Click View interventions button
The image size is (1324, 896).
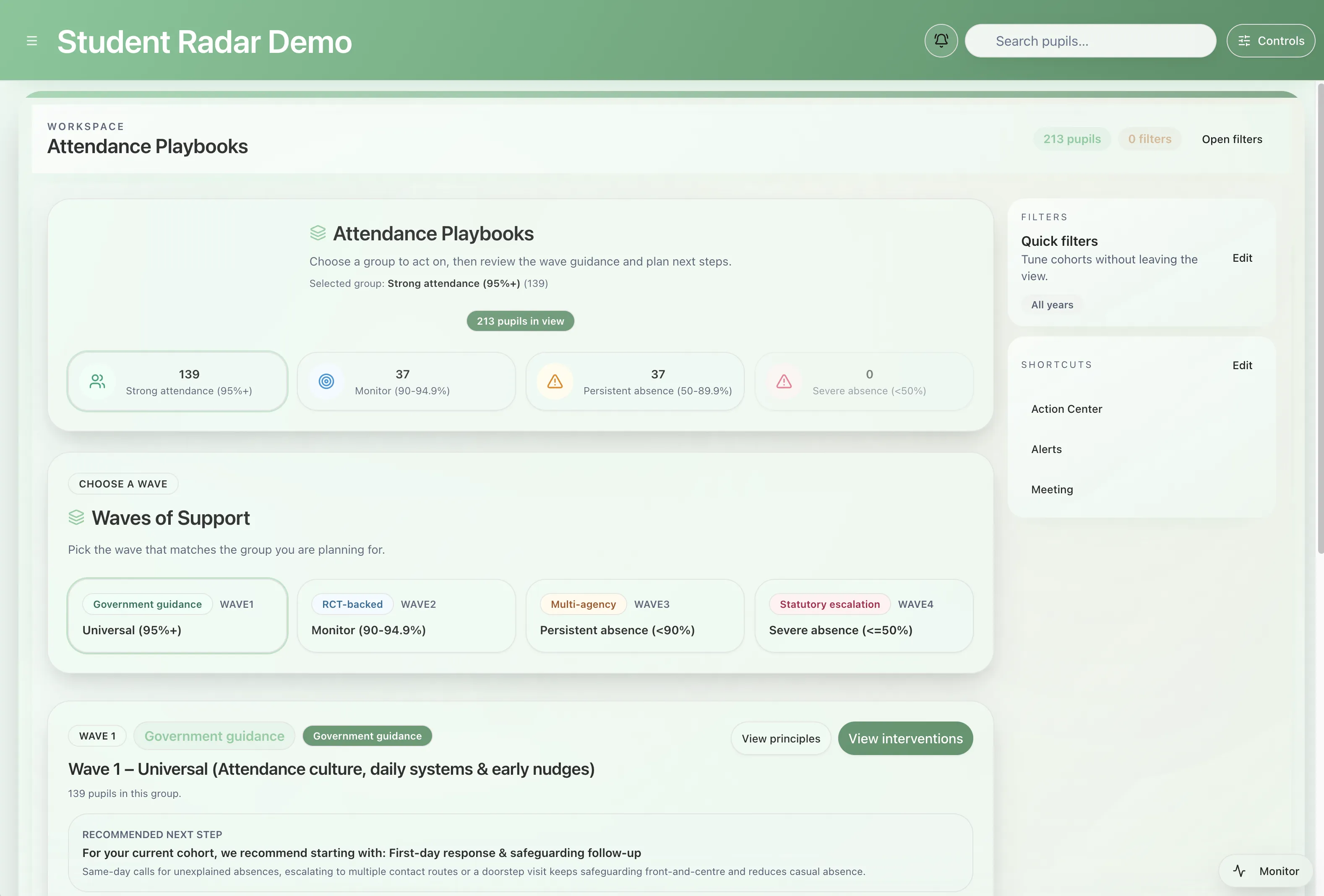point(905,739)
